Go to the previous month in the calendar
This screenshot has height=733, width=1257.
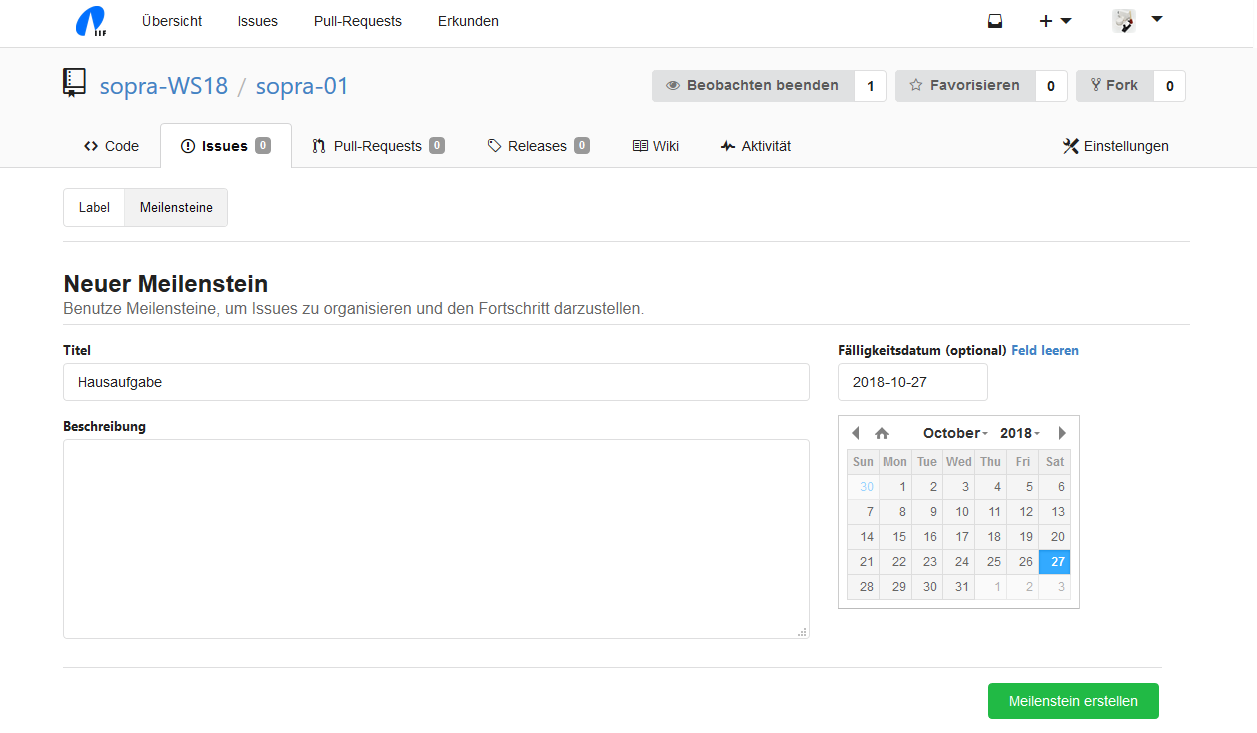pyautogui.click(x=855, y=433)
